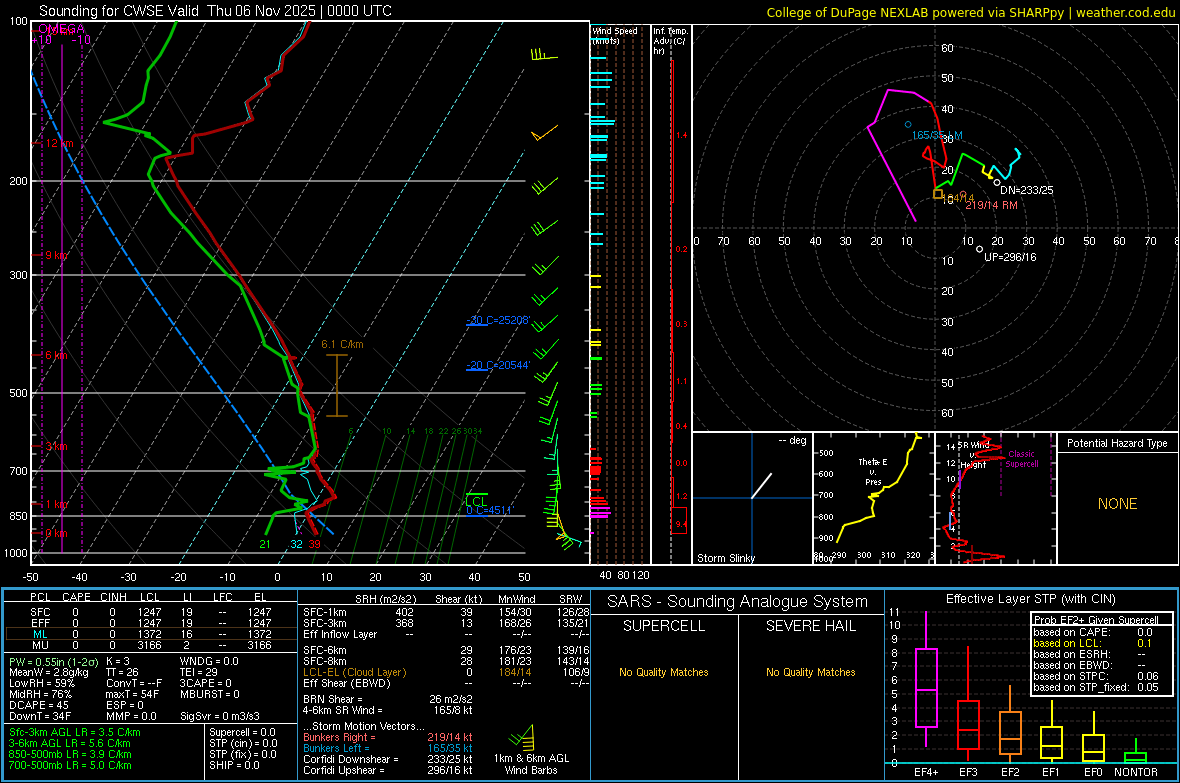Viewport: 1180px width, 783px height.
Task: Click the NONE hazard type text
Action: pyautogui.click(x=1118, y=504)
